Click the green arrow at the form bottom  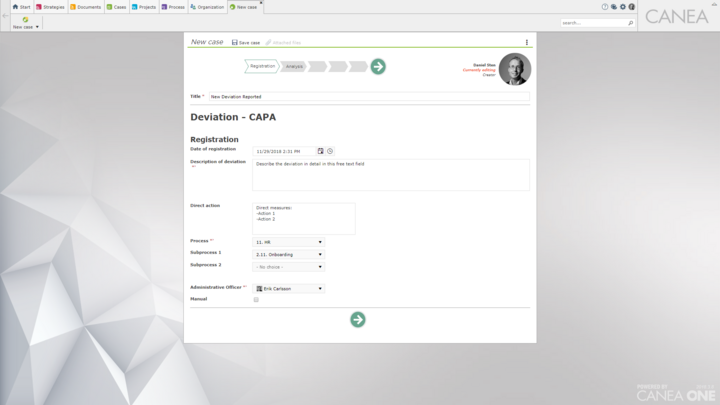point(358,320)
